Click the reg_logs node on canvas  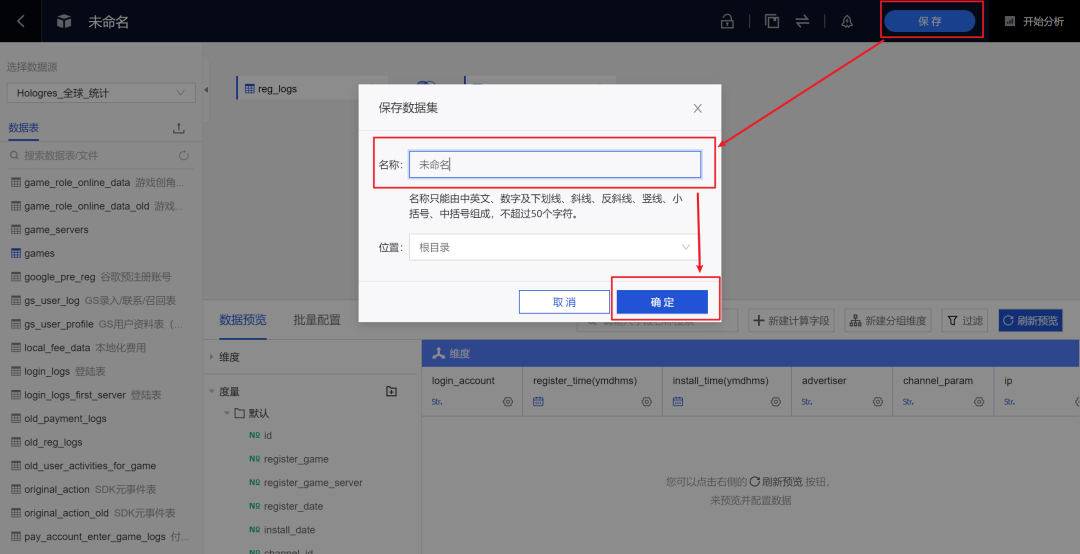(x=298, y=88)
